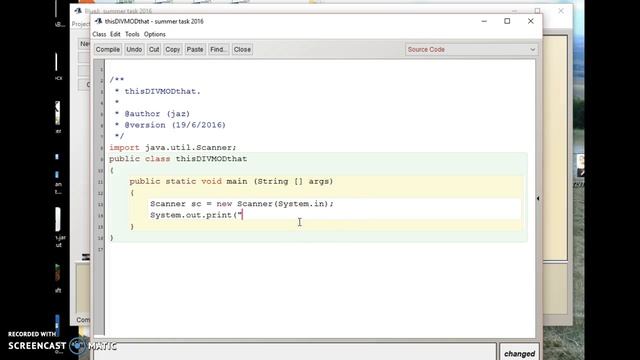Undo the last edit with Undo button

tap(134, 49)
